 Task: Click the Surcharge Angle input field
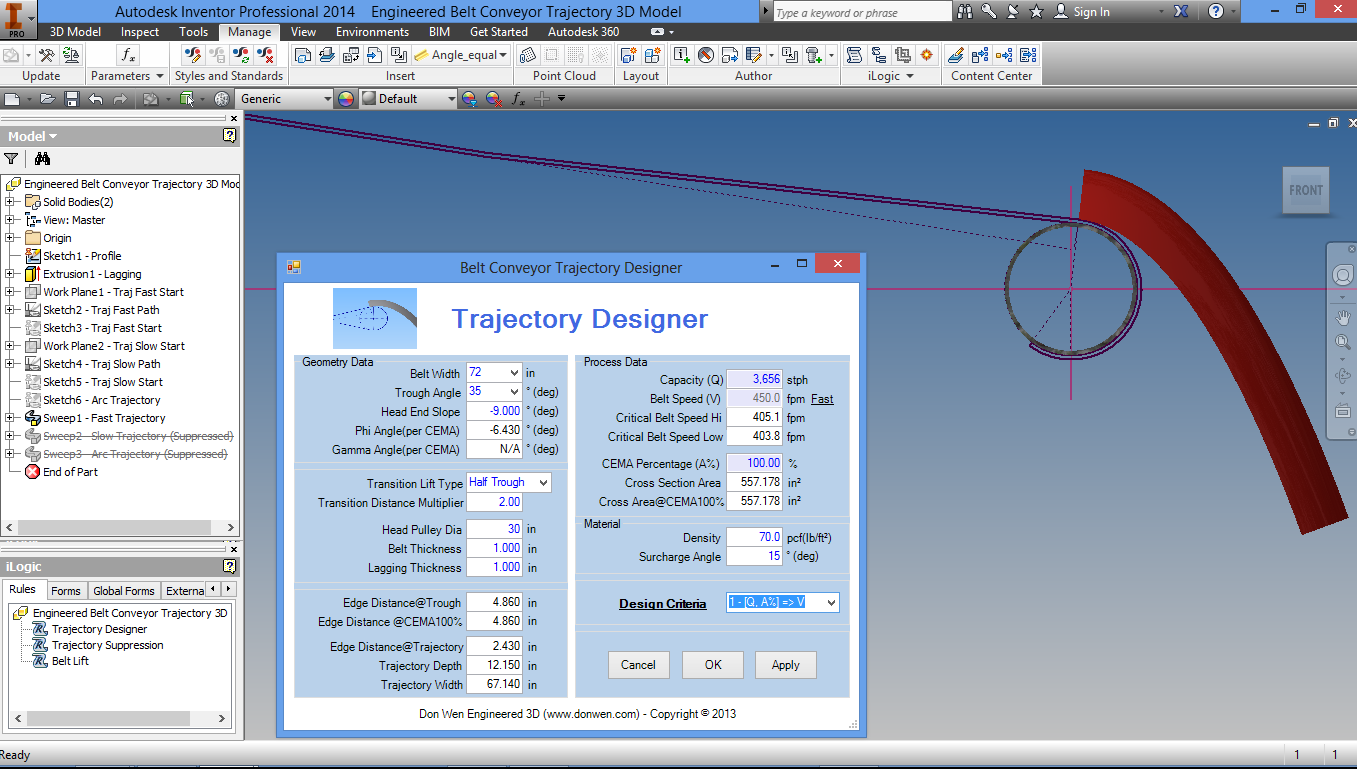coord(754,556)
